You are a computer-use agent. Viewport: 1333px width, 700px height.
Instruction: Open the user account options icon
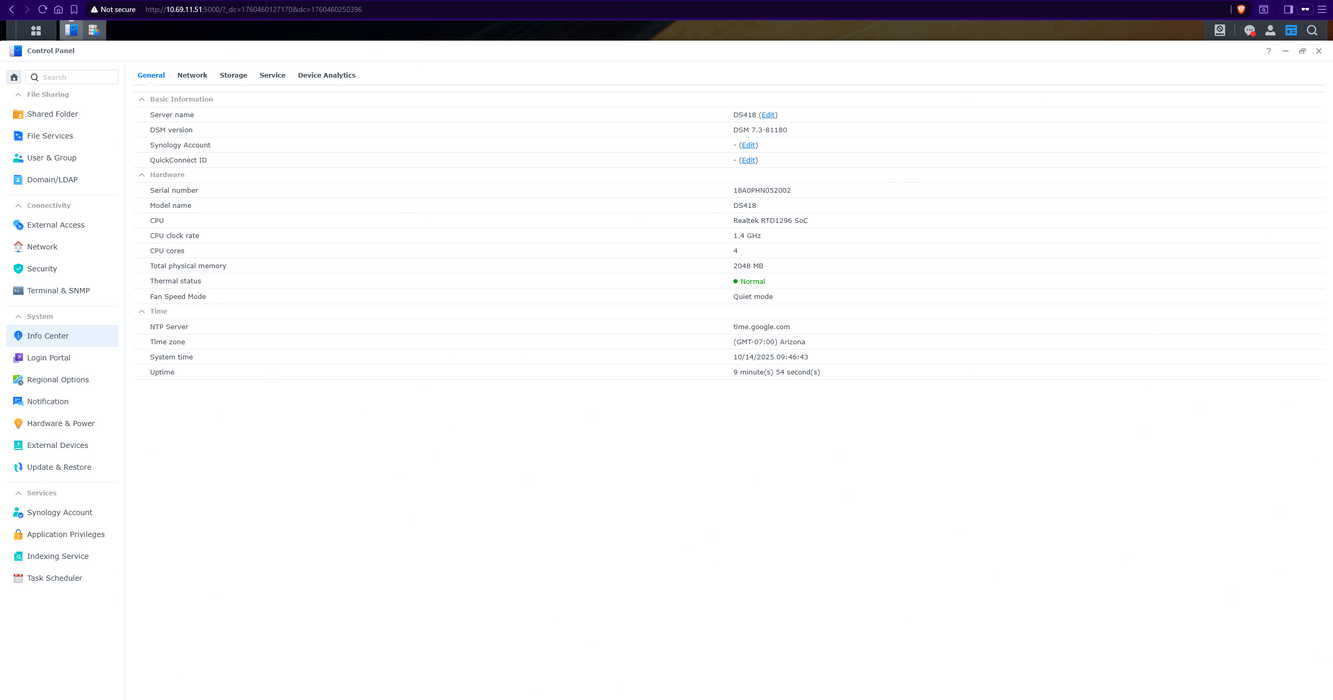[1270, 31]
